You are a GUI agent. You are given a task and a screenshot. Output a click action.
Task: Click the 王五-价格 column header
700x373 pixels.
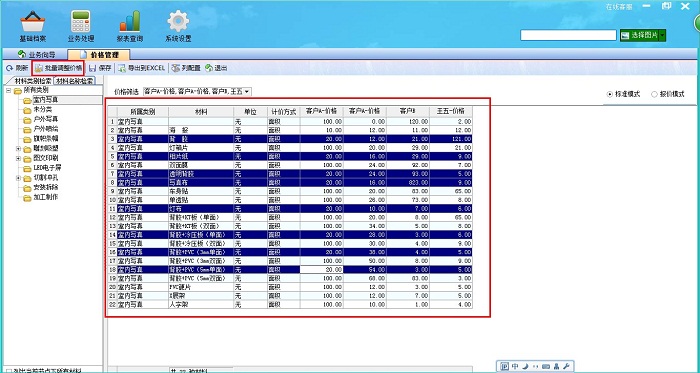451,112
